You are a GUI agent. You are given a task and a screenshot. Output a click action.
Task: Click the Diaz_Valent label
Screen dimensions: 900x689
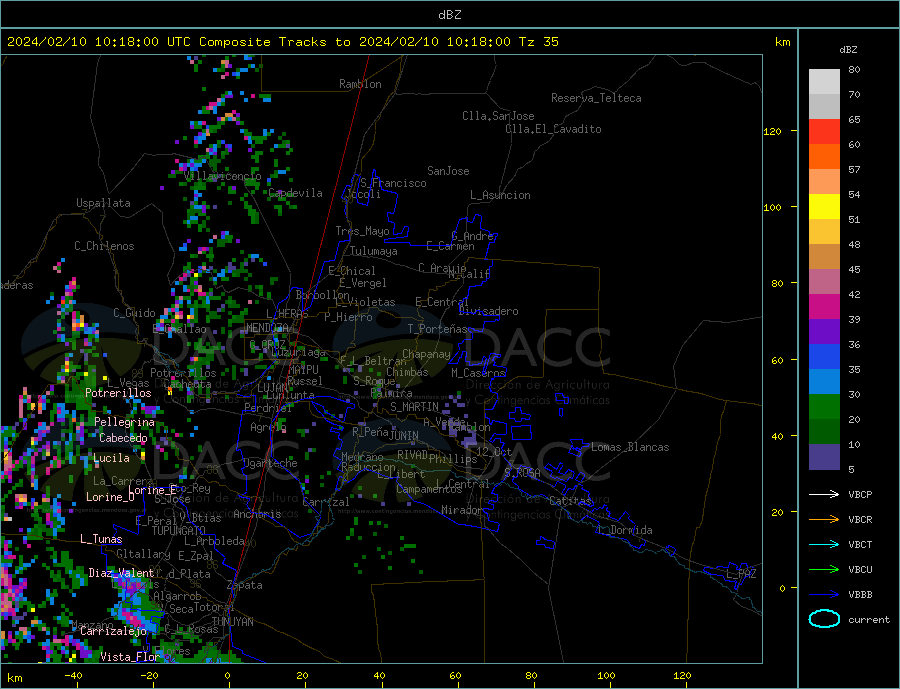click(x=121, y=573)
